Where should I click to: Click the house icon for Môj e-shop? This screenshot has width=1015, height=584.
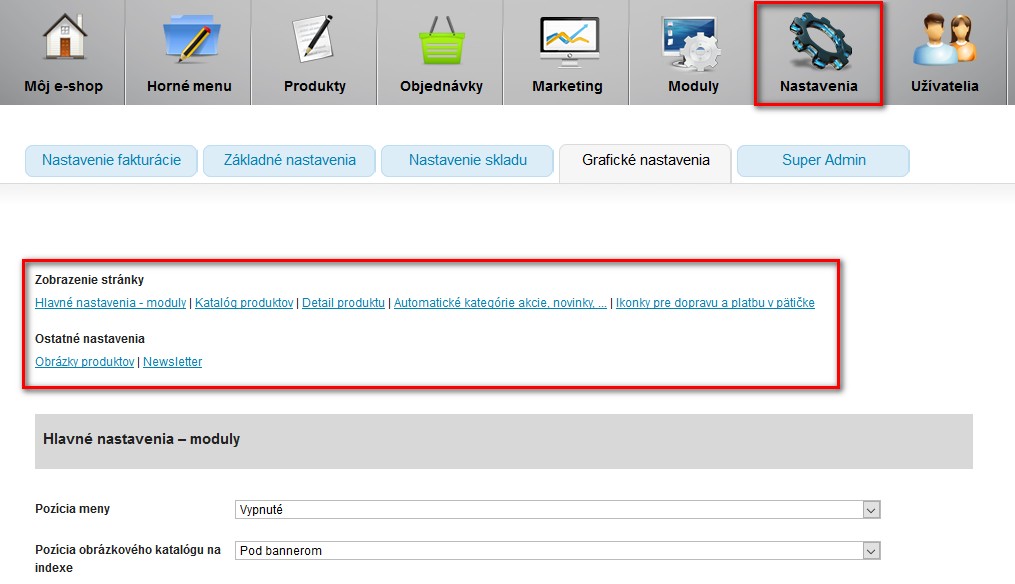pos(63,38)
